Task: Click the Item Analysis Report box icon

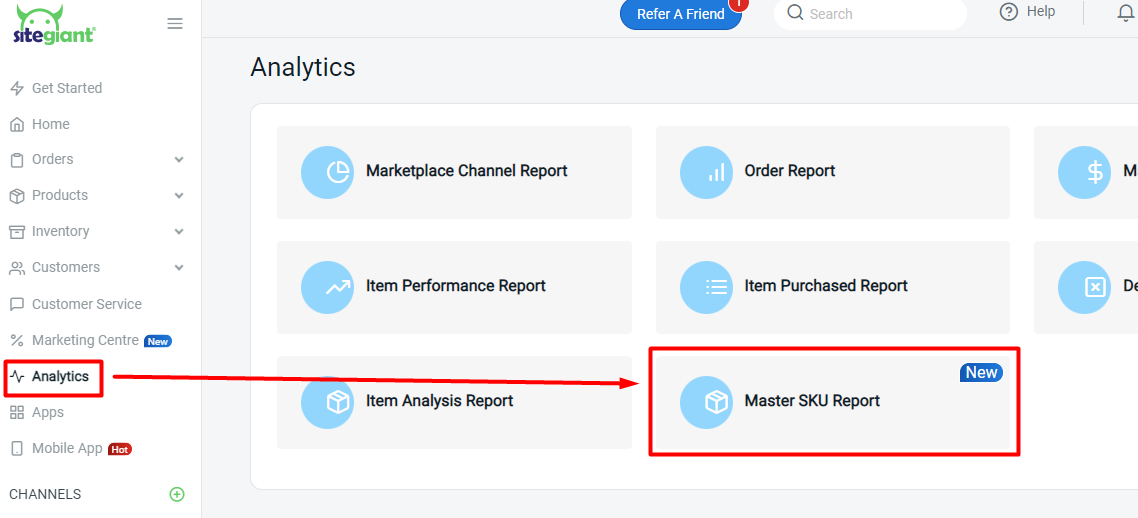Action: 327,402
